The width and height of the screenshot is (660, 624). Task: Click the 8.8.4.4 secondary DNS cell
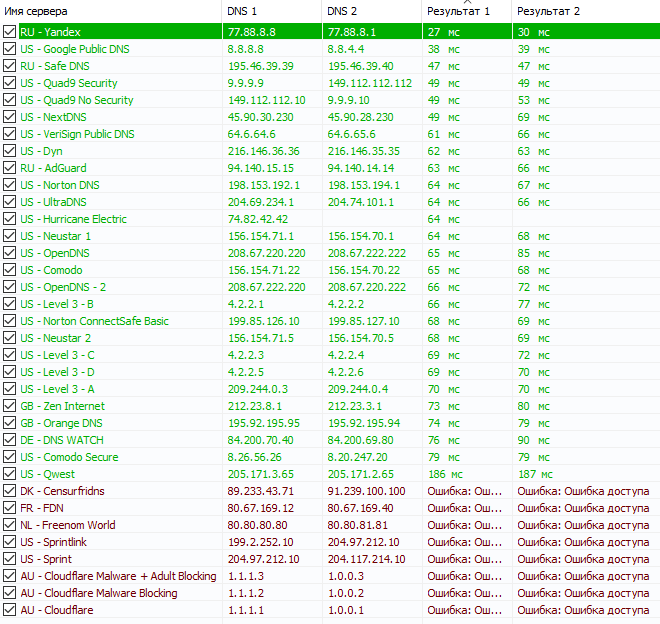coord(347,49)
